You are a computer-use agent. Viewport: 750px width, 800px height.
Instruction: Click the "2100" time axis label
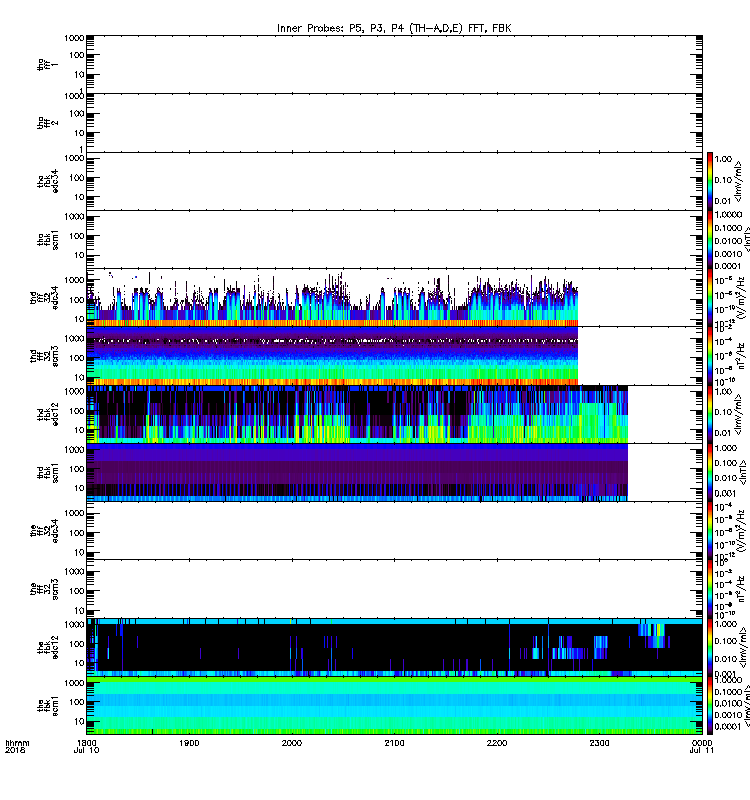coord(394,743)
